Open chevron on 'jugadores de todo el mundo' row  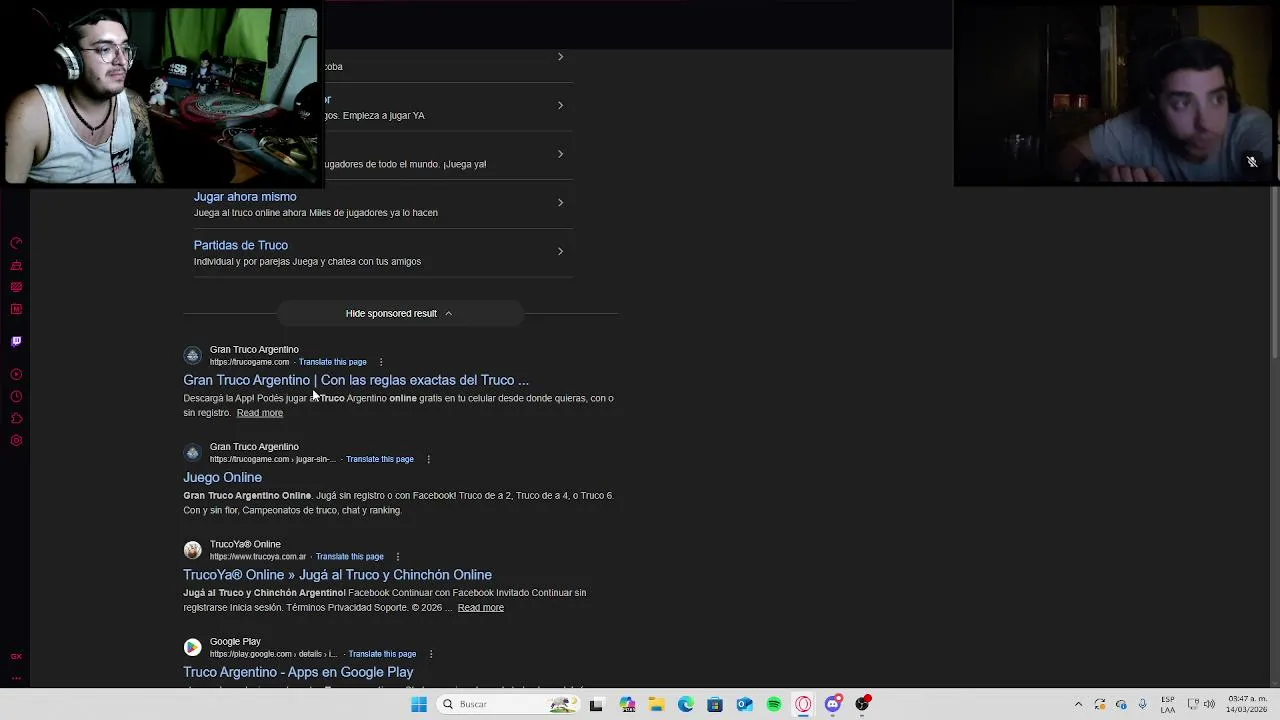pos(560,154)
